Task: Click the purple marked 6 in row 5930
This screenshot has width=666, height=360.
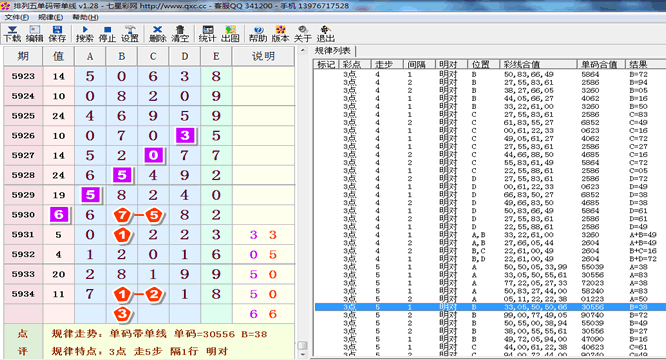Action: [59, 215]
